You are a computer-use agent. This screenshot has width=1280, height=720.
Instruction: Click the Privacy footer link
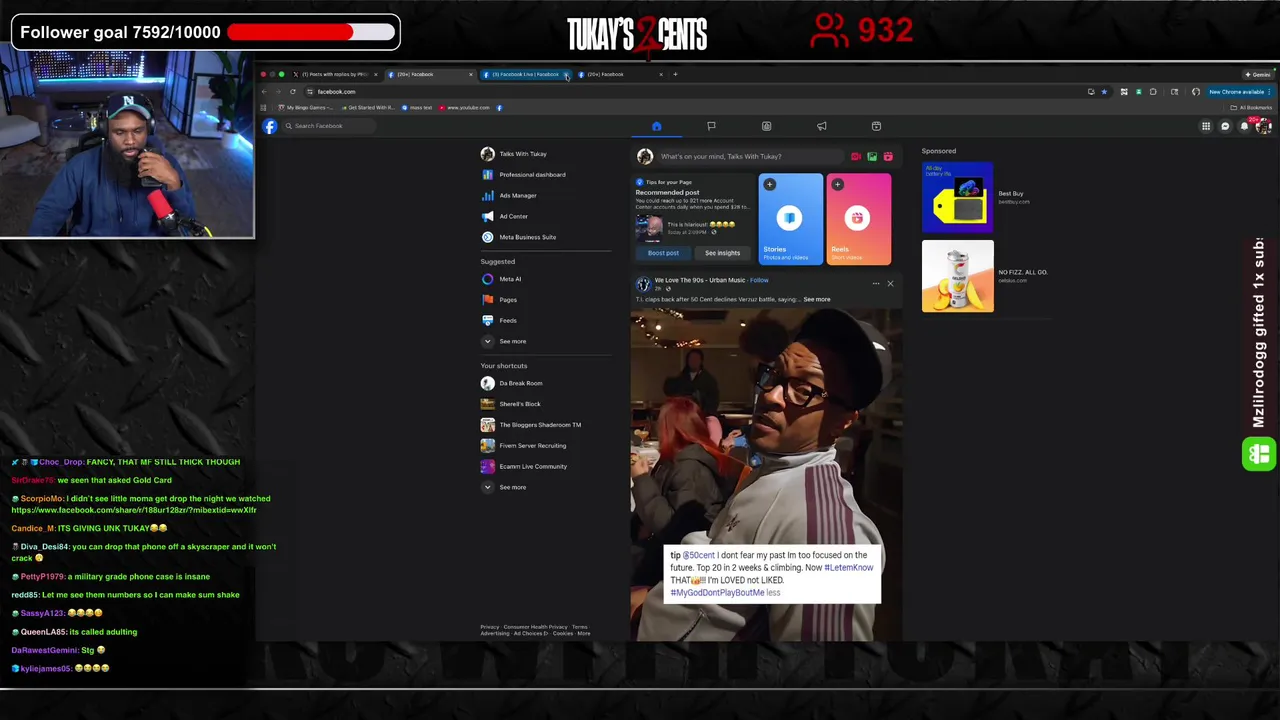(x=489, y=627)
